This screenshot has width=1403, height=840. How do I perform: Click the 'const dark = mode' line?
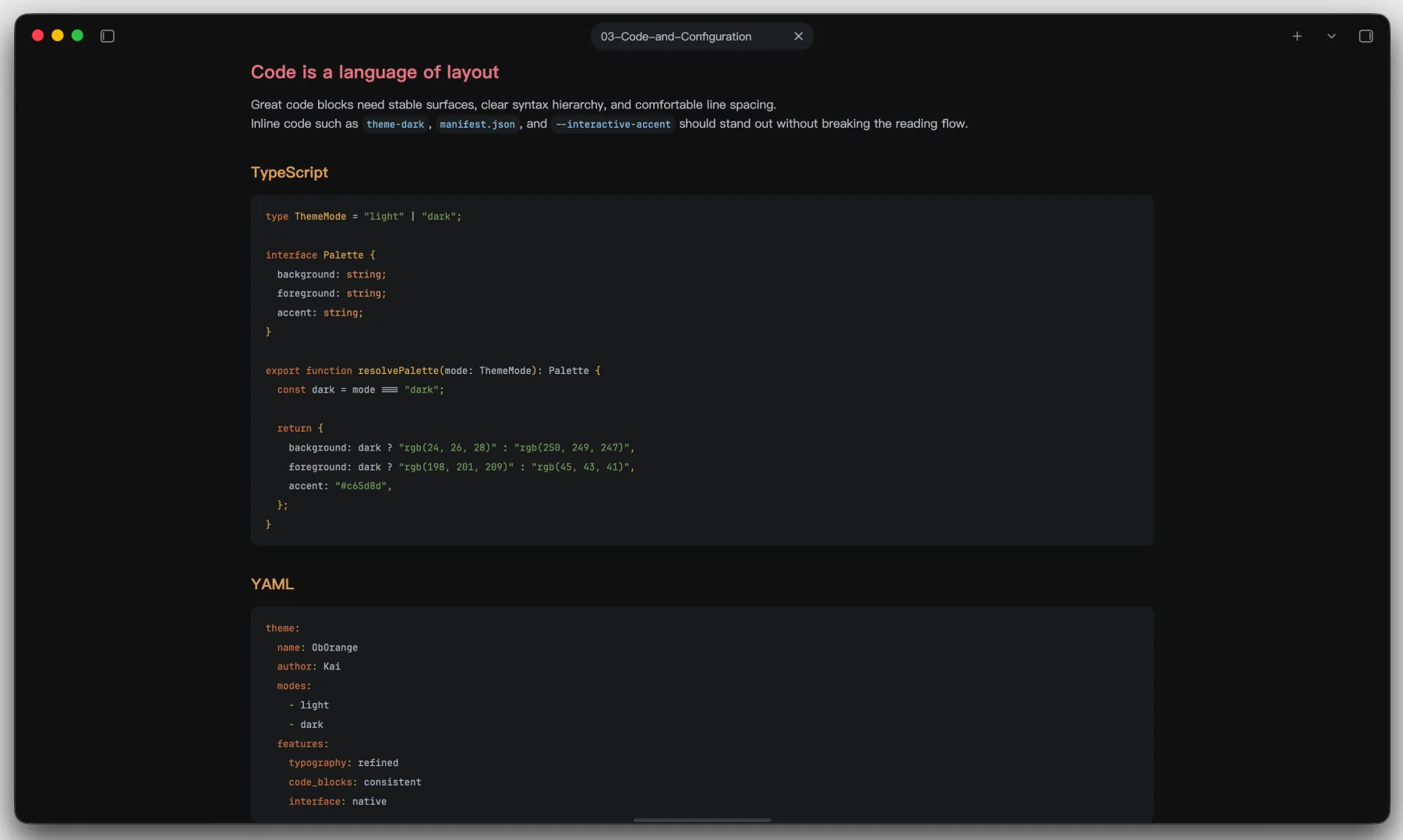tap(360, 390)
